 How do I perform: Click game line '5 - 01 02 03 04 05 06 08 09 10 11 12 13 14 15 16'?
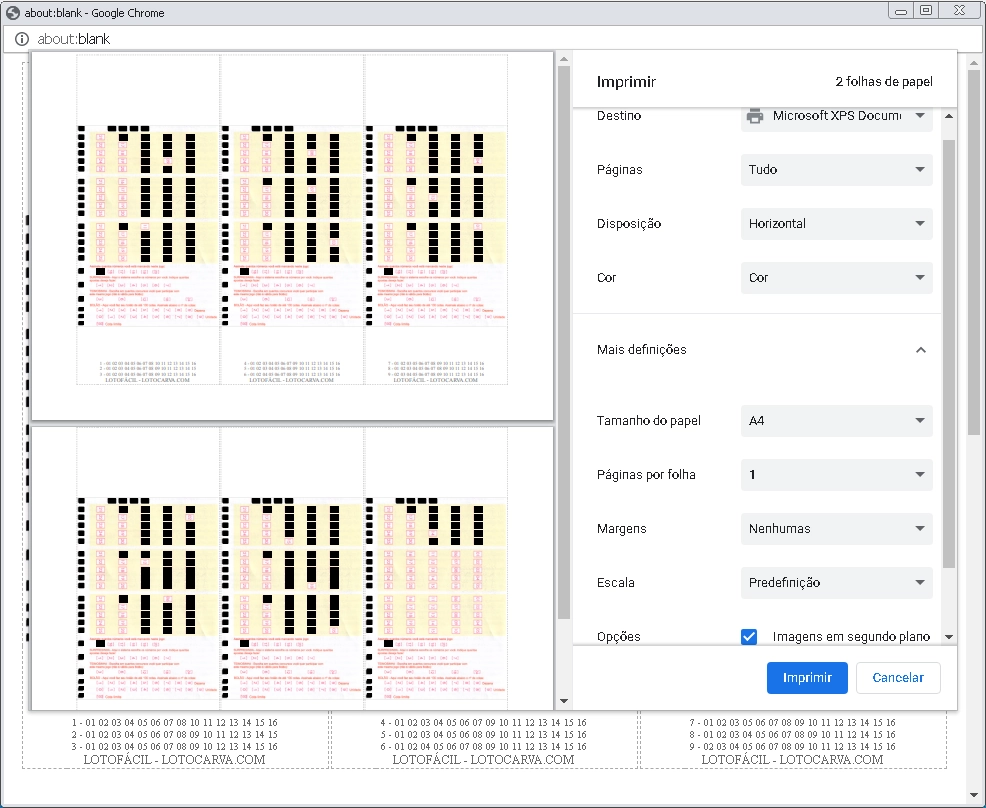coord(483,734)
